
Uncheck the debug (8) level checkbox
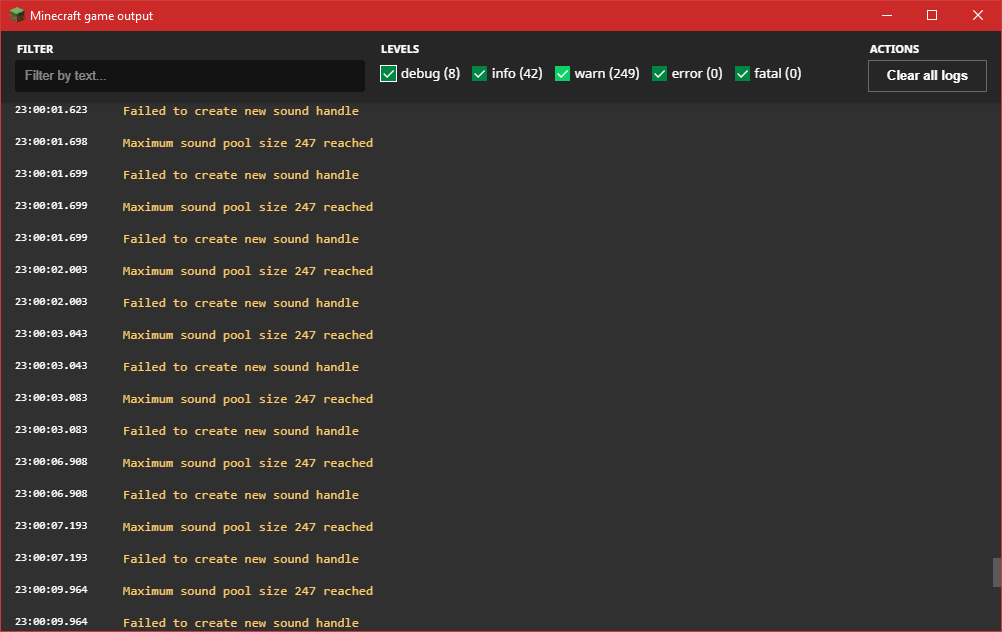coord(389,74)
